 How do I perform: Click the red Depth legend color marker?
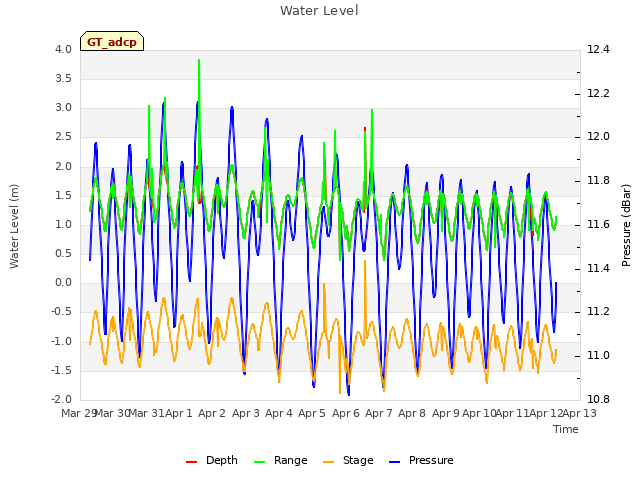[x=191, y=462]
